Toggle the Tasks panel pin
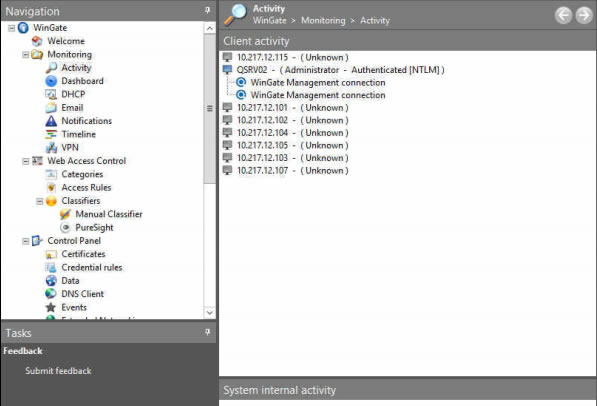This screenshot has height=406, width=597. (208, 332)
